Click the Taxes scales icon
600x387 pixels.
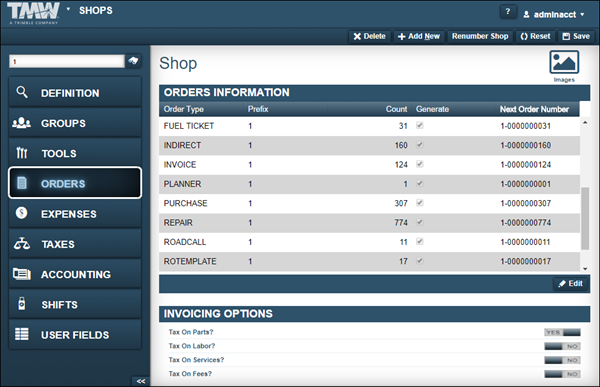click(x=22, y=243)
